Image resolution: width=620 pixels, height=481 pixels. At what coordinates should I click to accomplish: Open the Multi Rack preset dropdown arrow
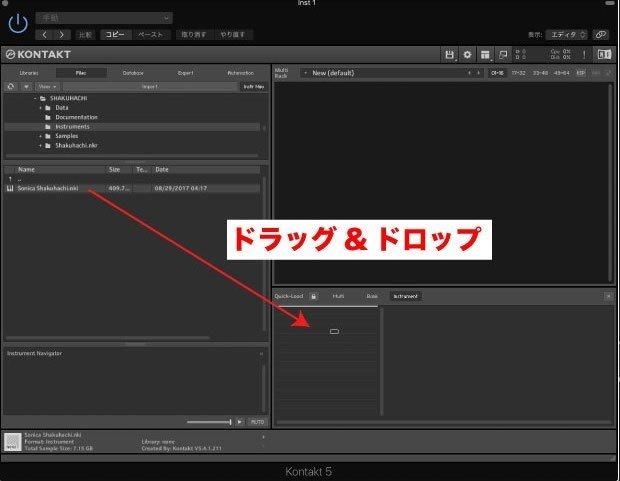tap(305, 73)
